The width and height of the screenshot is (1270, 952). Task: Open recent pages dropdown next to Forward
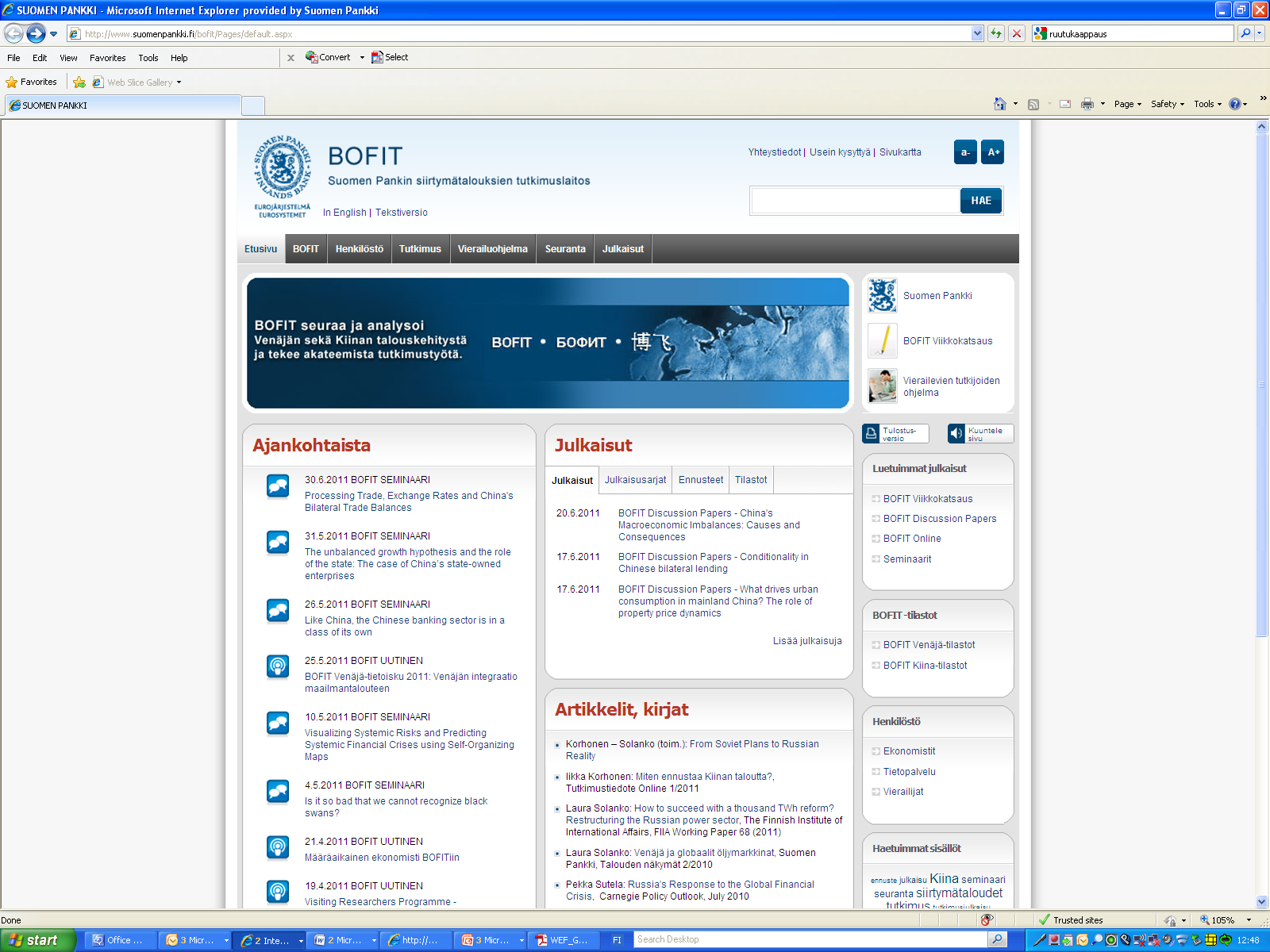point(54,34)
